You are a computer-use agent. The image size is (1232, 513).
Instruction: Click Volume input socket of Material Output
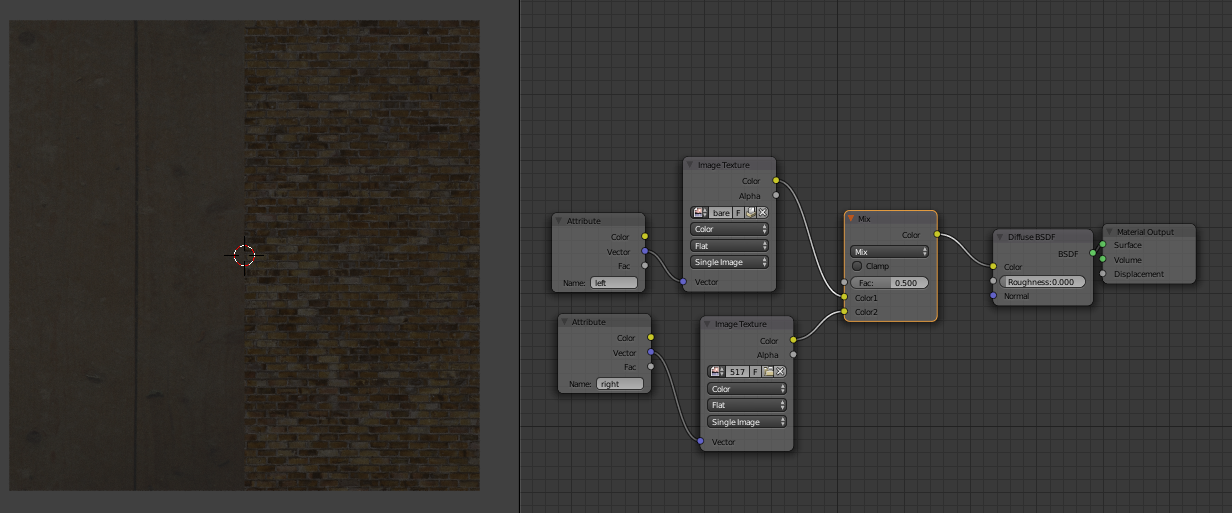pyautogui.click(x=1102, y=260)
